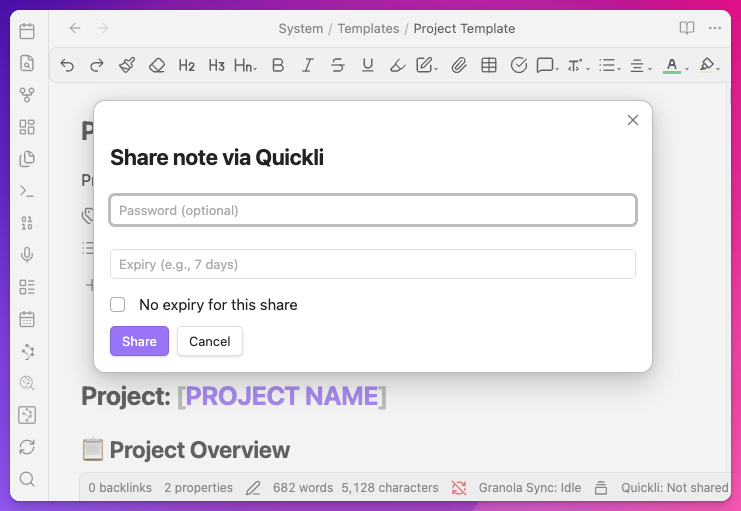Screen dimensions: 741x511
Task: Open the checklist layout icon in sidebar
Action: 27,287
